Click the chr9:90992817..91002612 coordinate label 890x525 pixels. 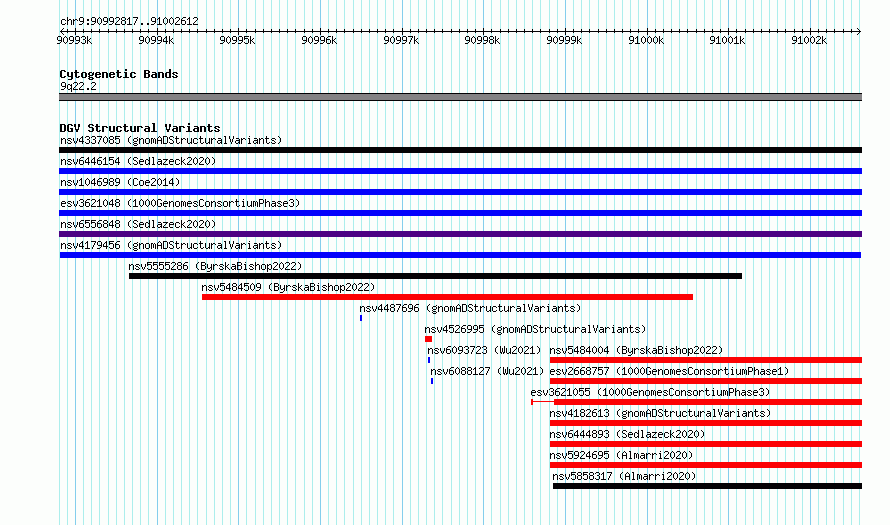point(129,22)
